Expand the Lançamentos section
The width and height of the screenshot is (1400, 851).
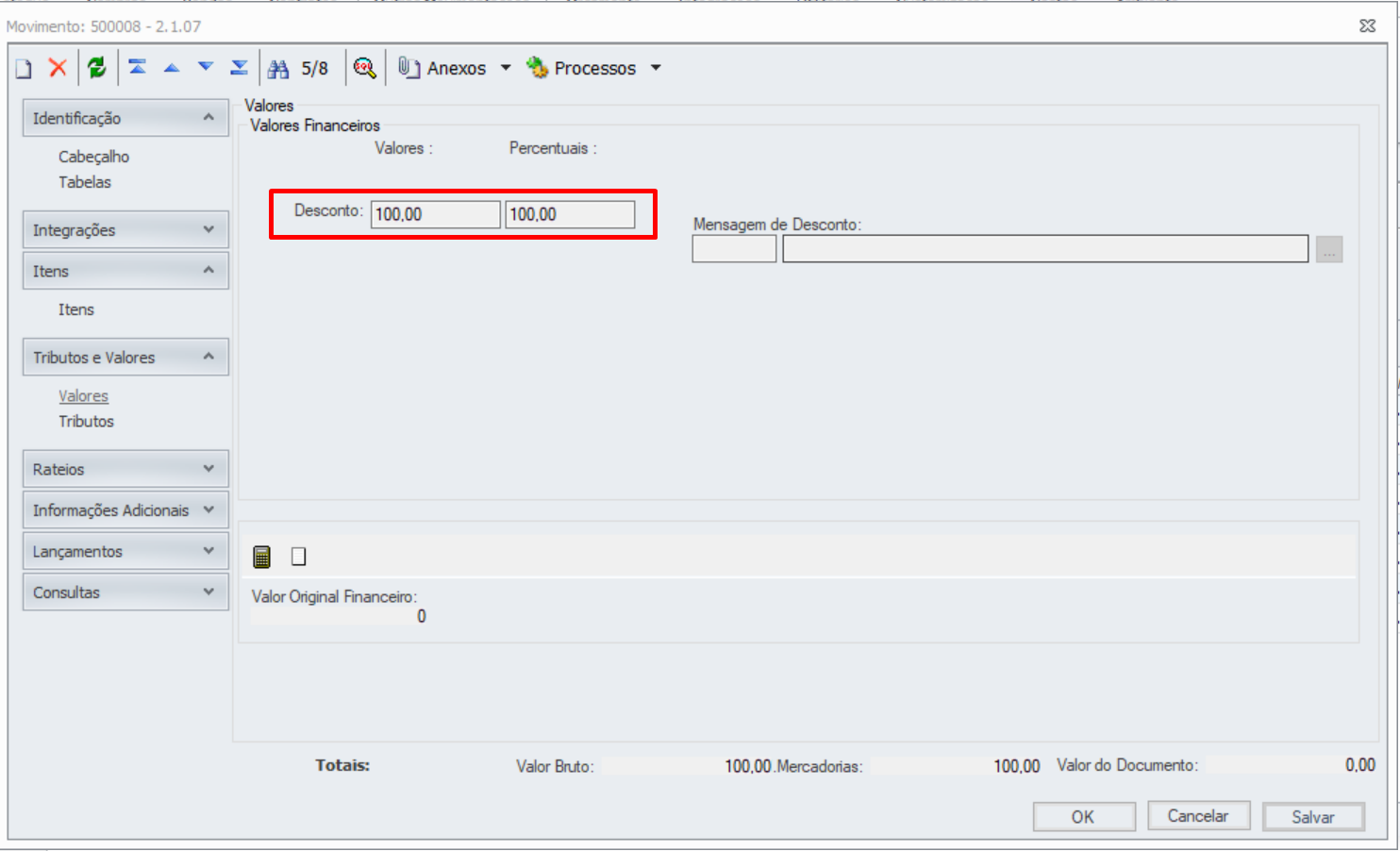(x=125, y=551)
